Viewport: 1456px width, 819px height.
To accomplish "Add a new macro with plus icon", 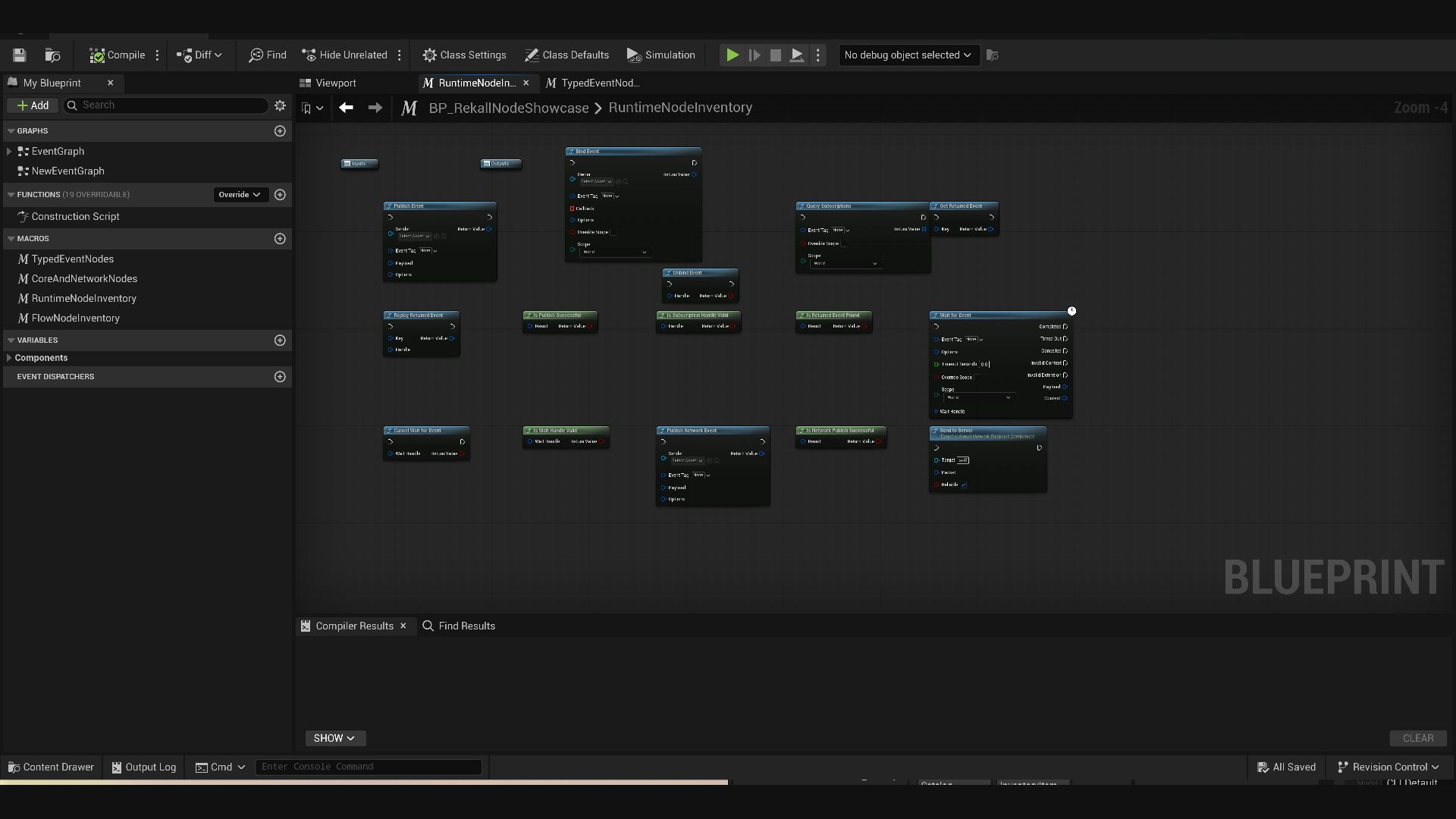I will pyautogui.click(x=280, y=239).
